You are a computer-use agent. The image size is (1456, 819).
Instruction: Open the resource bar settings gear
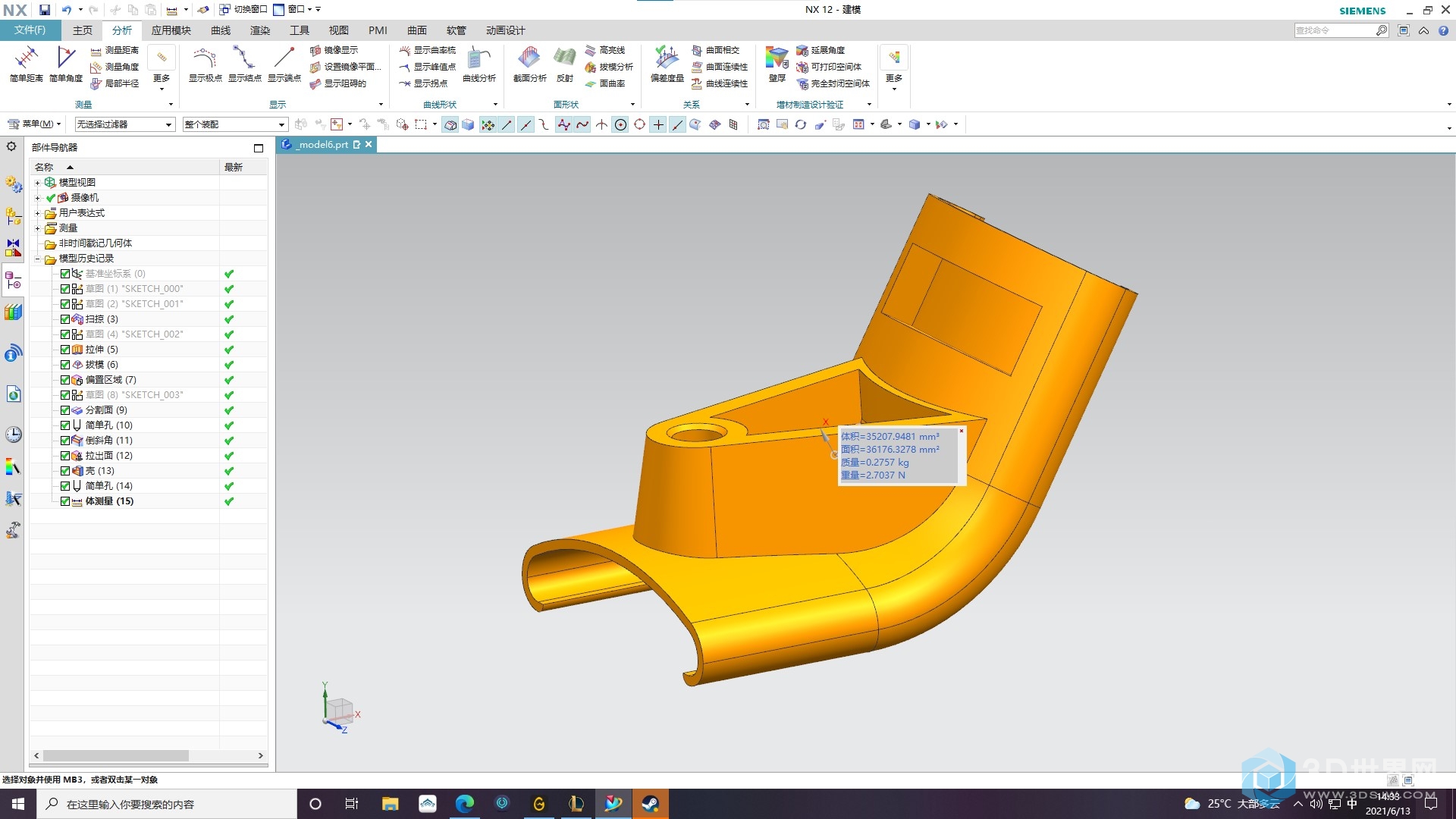coord(11,146)
